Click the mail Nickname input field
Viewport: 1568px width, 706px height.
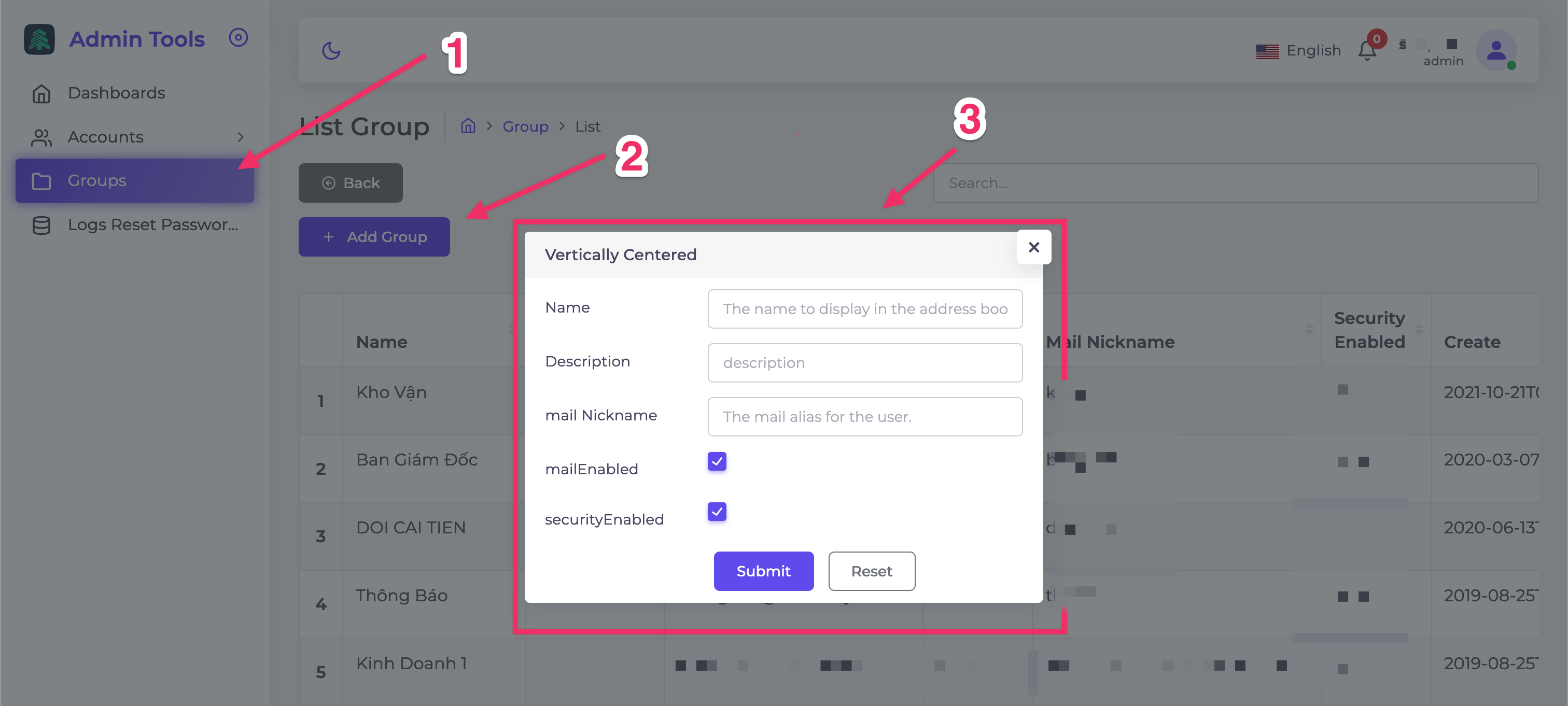[x=864, y=417]
